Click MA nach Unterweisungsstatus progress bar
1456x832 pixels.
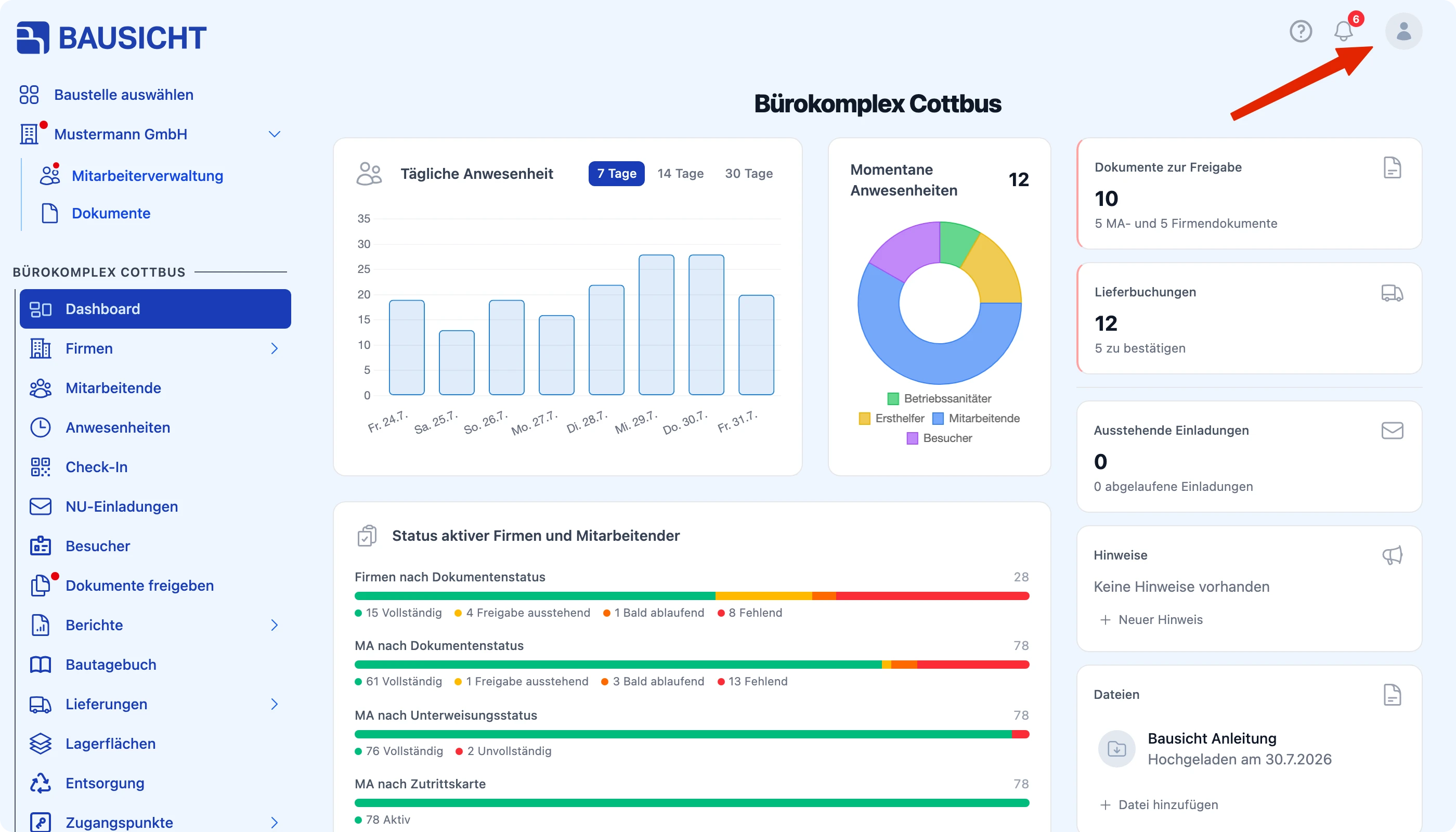692,734
